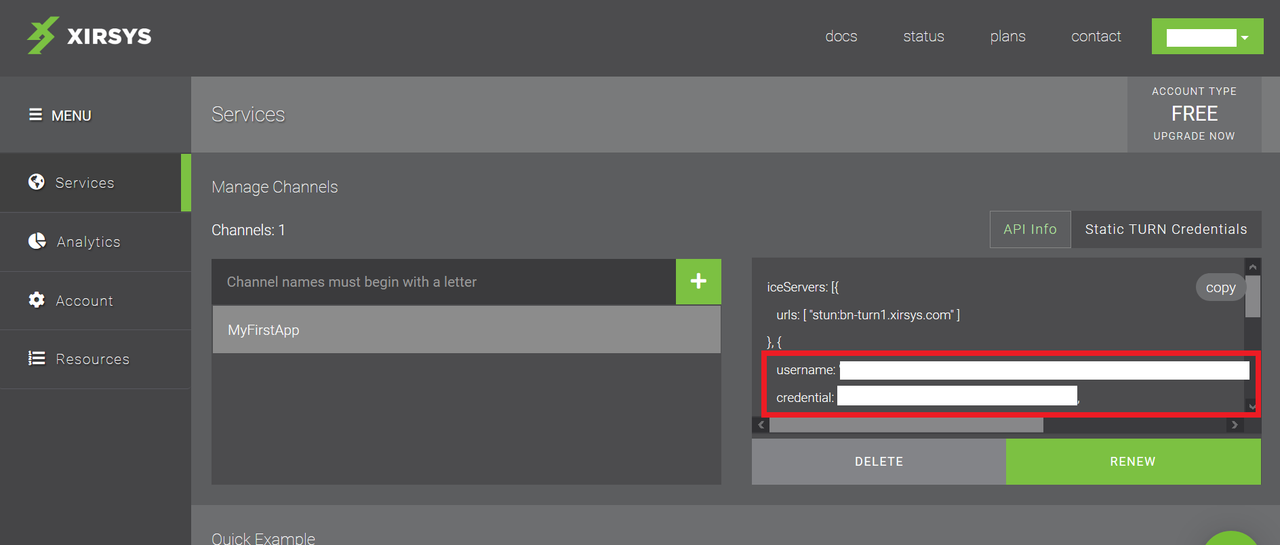The height and width of the screenshot is (545, 1280).
Task: Delete the selected channel
Action: [879, 462]
